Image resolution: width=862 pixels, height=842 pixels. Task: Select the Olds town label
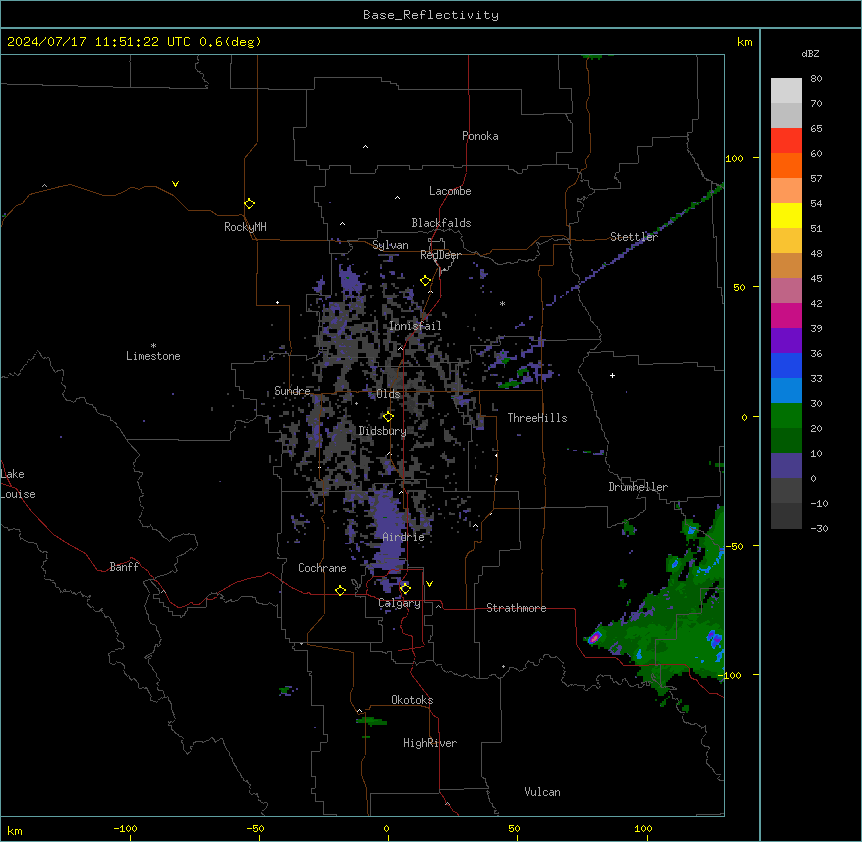[x=388, y=394]
